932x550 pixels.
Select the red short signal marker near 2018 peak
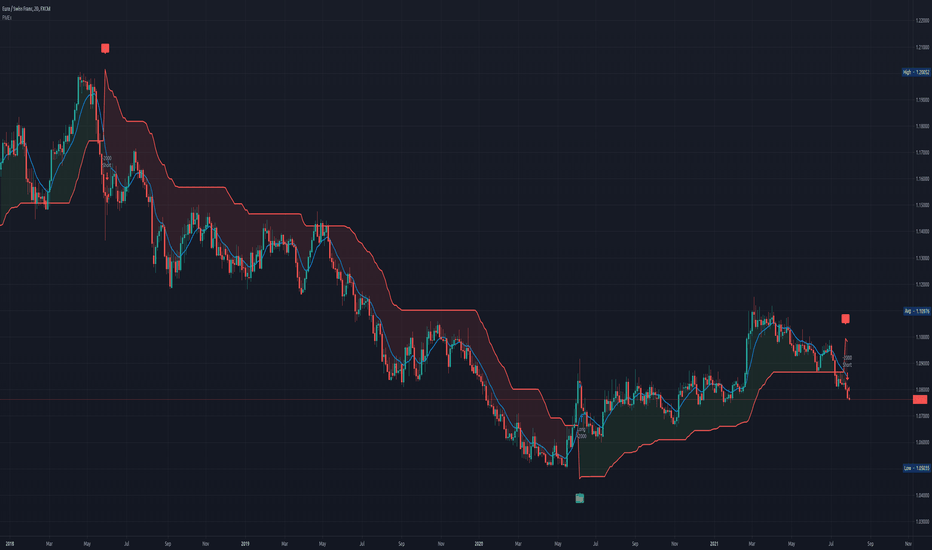[x=105, y=48]
